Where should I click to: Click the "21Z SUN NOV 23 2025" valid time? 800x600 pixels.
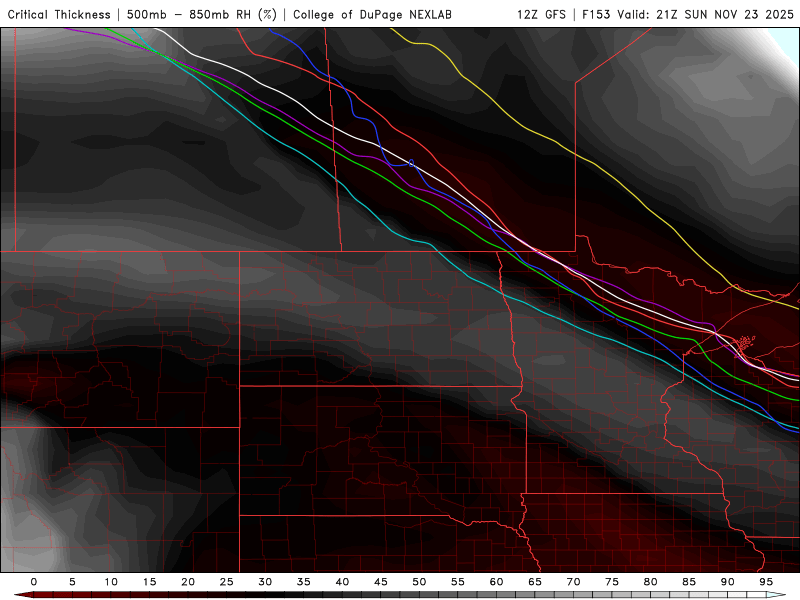click(725, 14)
